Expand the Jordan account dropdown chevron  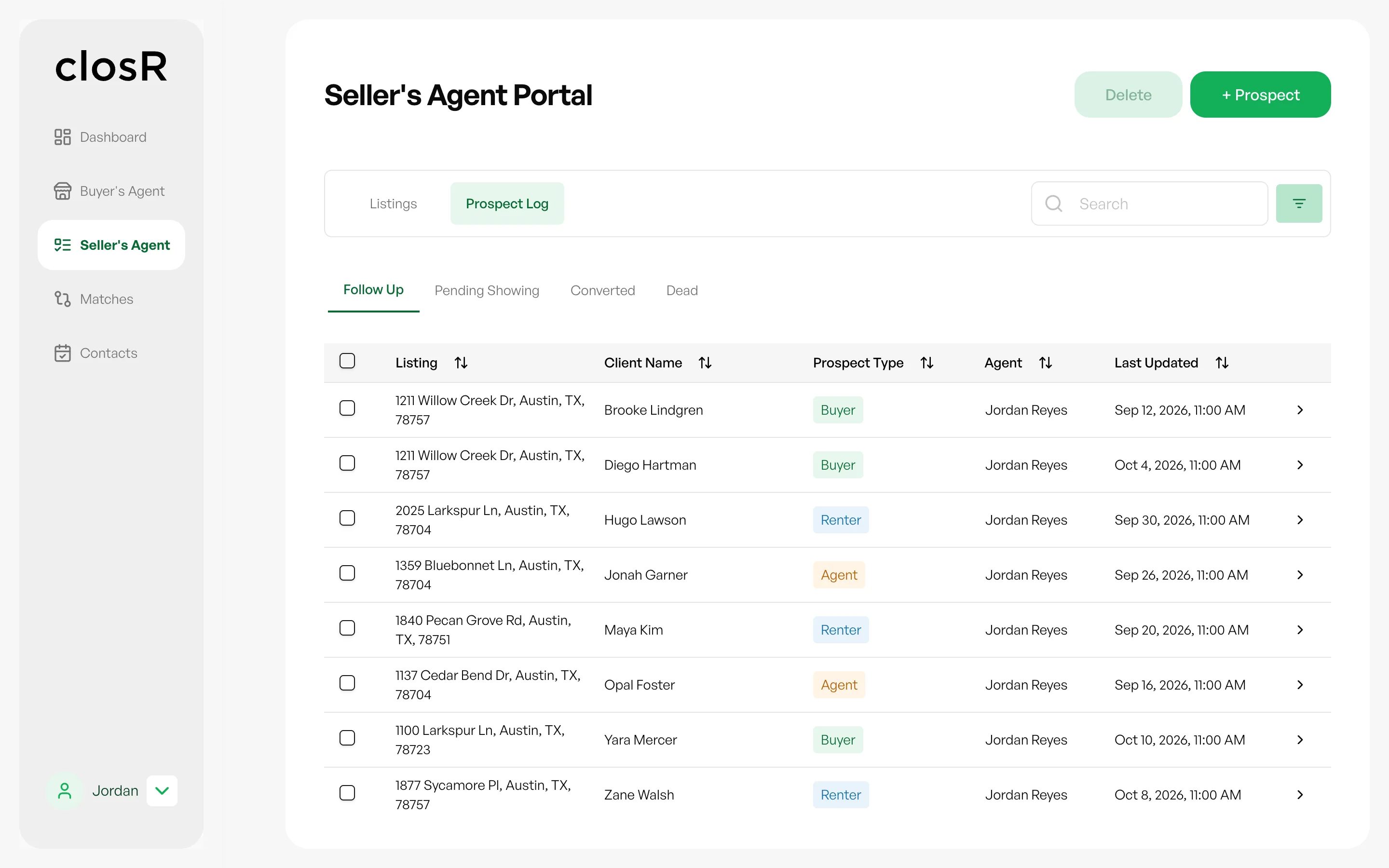(x=162, y=790)
